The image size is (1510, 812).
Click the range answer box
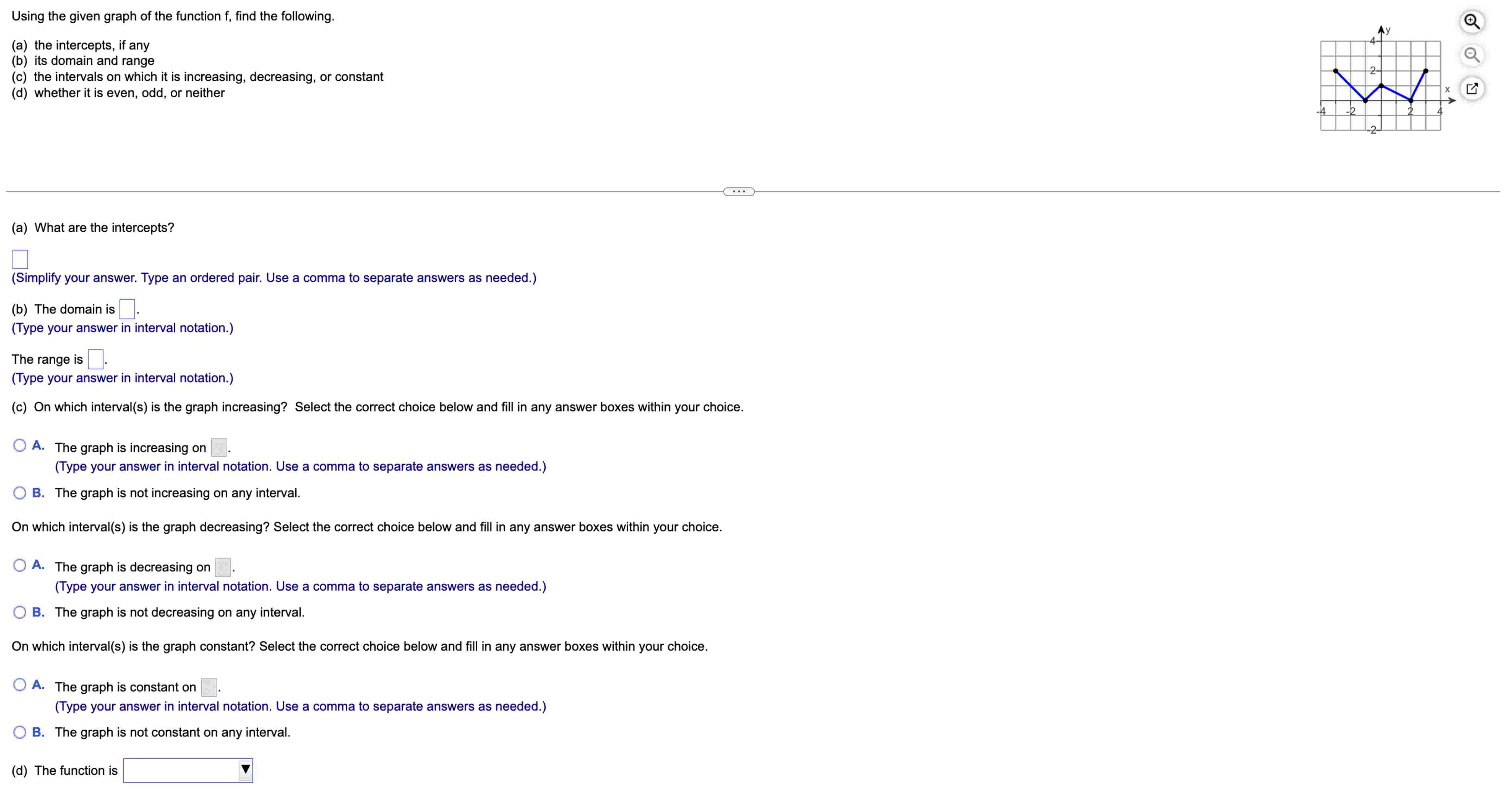pyautogui.click(x=95, y=359)
